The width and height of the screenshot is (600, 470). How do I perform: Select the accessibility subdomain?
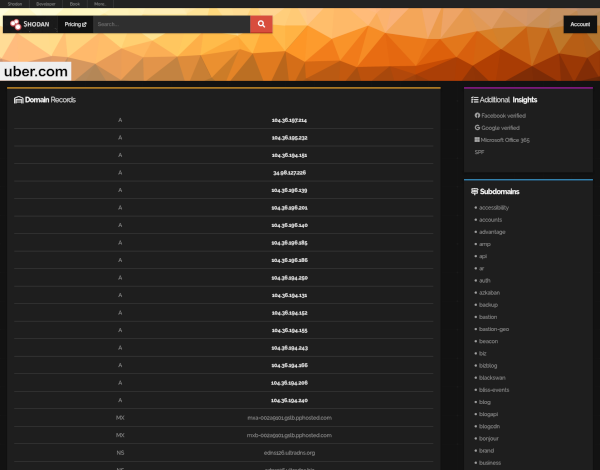tap(494, 207)
